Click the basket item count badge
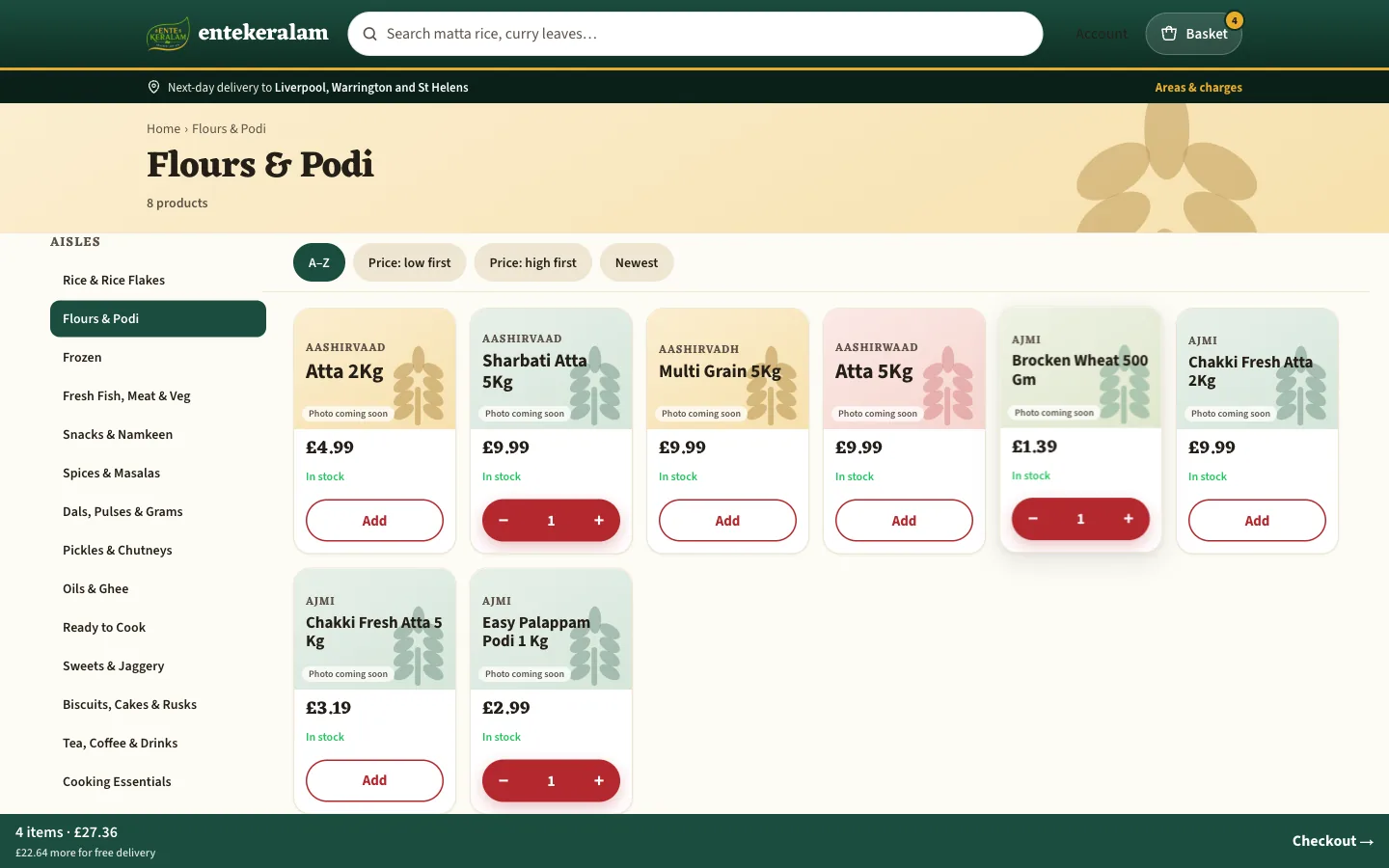Screen dimensions: 1389x868 pyautogui.click(x=1234, y=20)
